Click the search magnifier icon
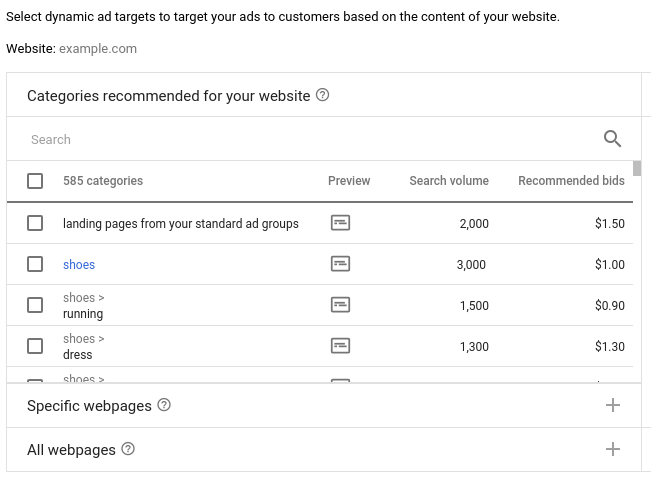The width and height of the screenshot is (651, 484). [x=613, y=139]
